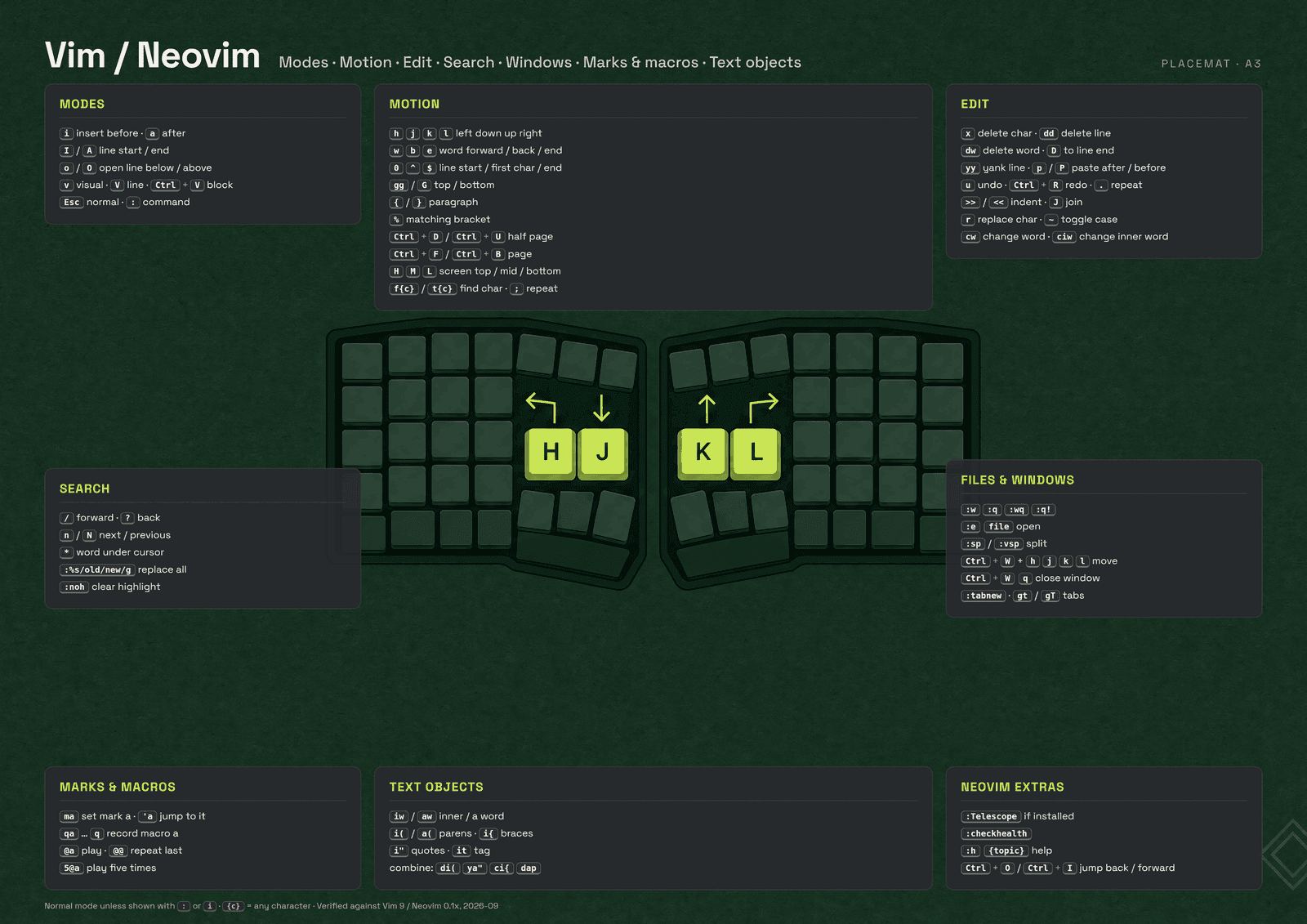Click the highlighted K key on the keyboard
1307x924 pixels.
point(703,453)
